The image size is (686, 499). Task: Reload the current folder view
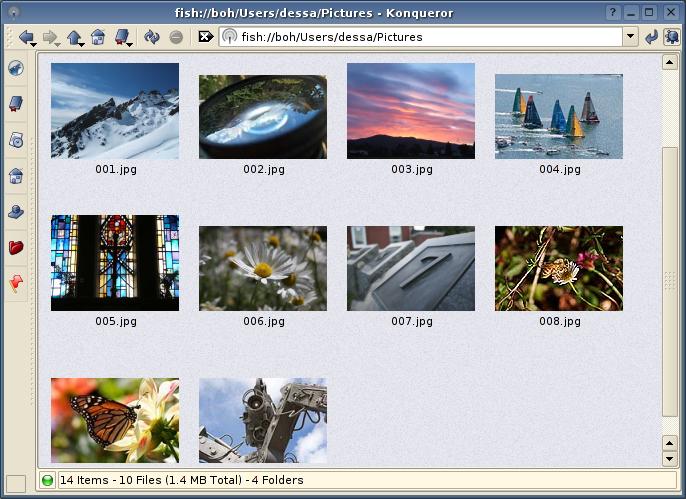152,37
